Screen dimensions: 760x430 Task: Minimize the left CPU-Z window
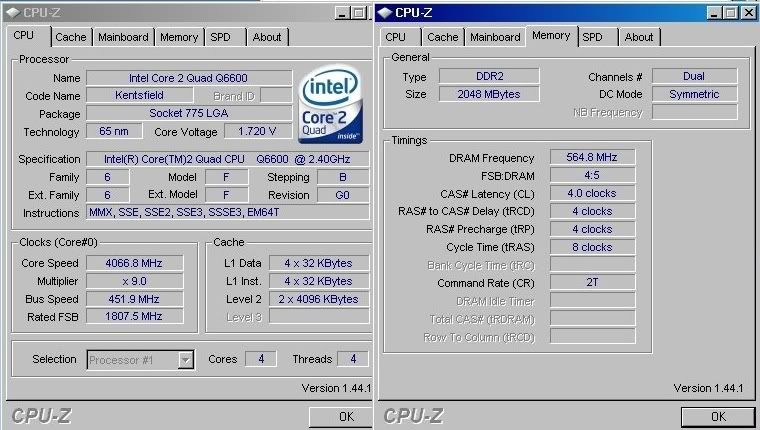coord(342,13)
